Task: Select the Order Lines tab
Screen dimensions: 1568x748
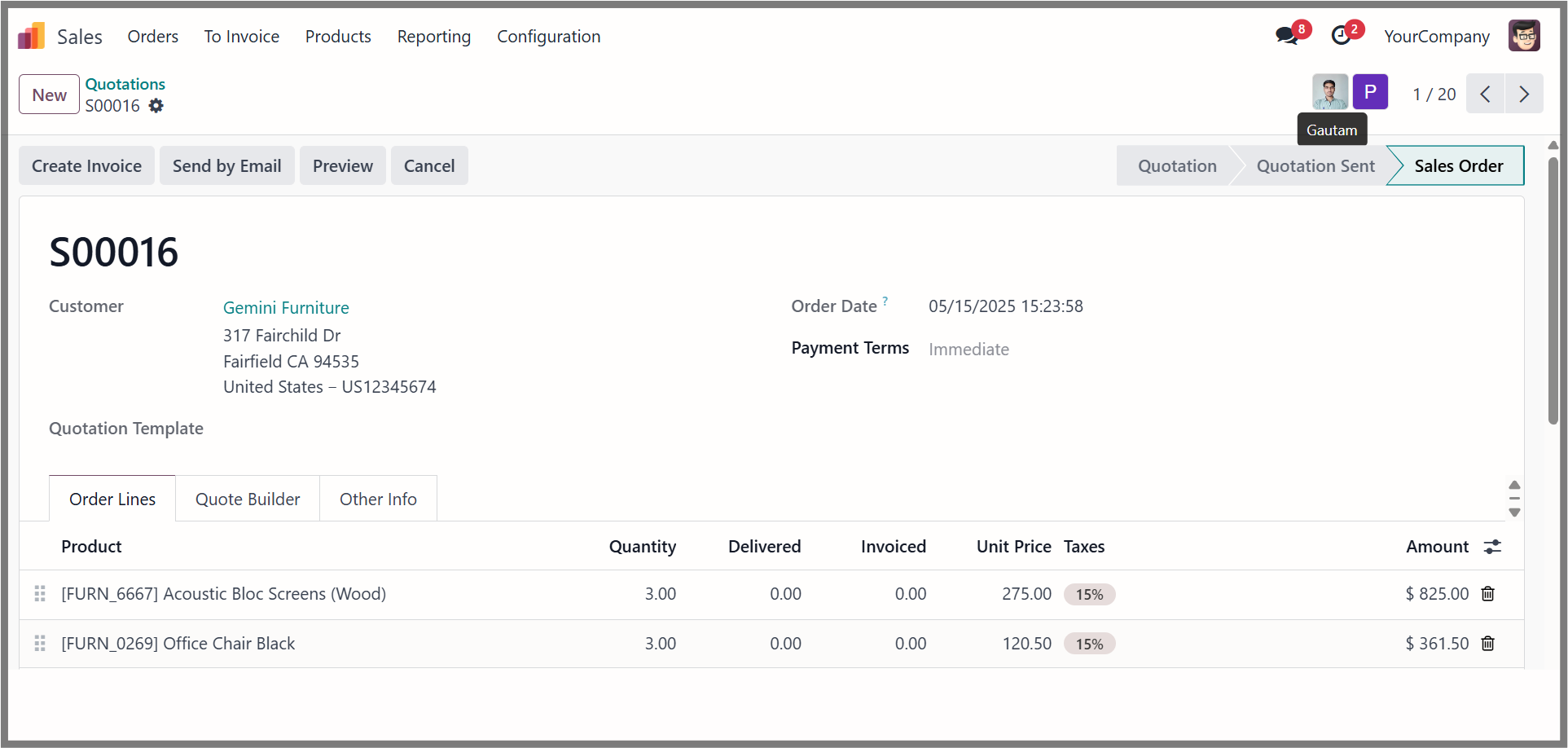Action: [112, 499]
